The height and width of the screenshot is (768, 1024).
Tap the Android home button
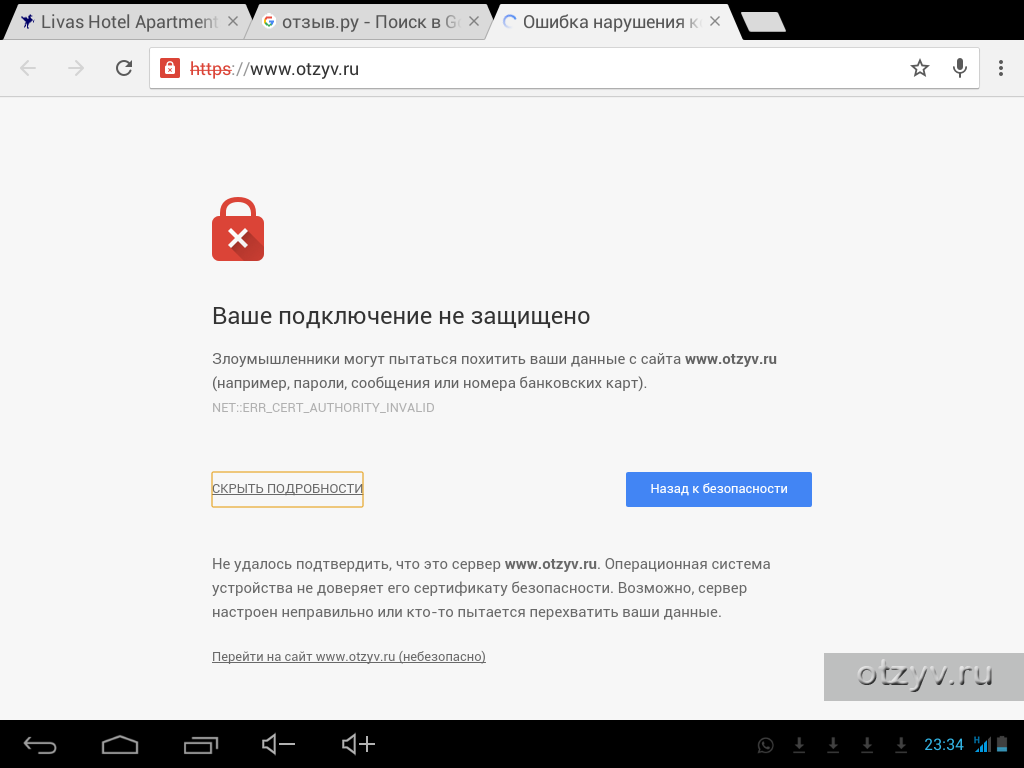pos(120,744)
